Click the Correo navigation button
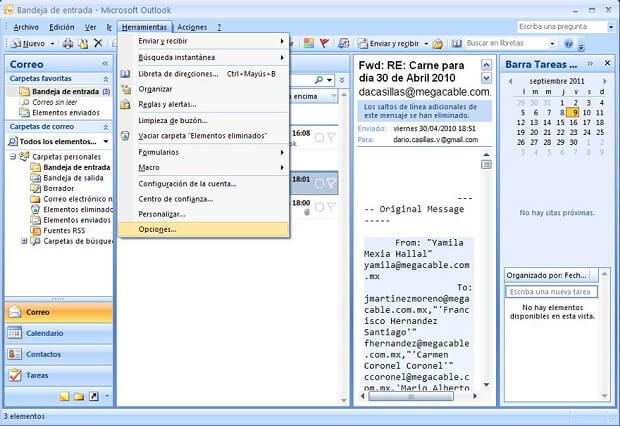 [59, 312]
